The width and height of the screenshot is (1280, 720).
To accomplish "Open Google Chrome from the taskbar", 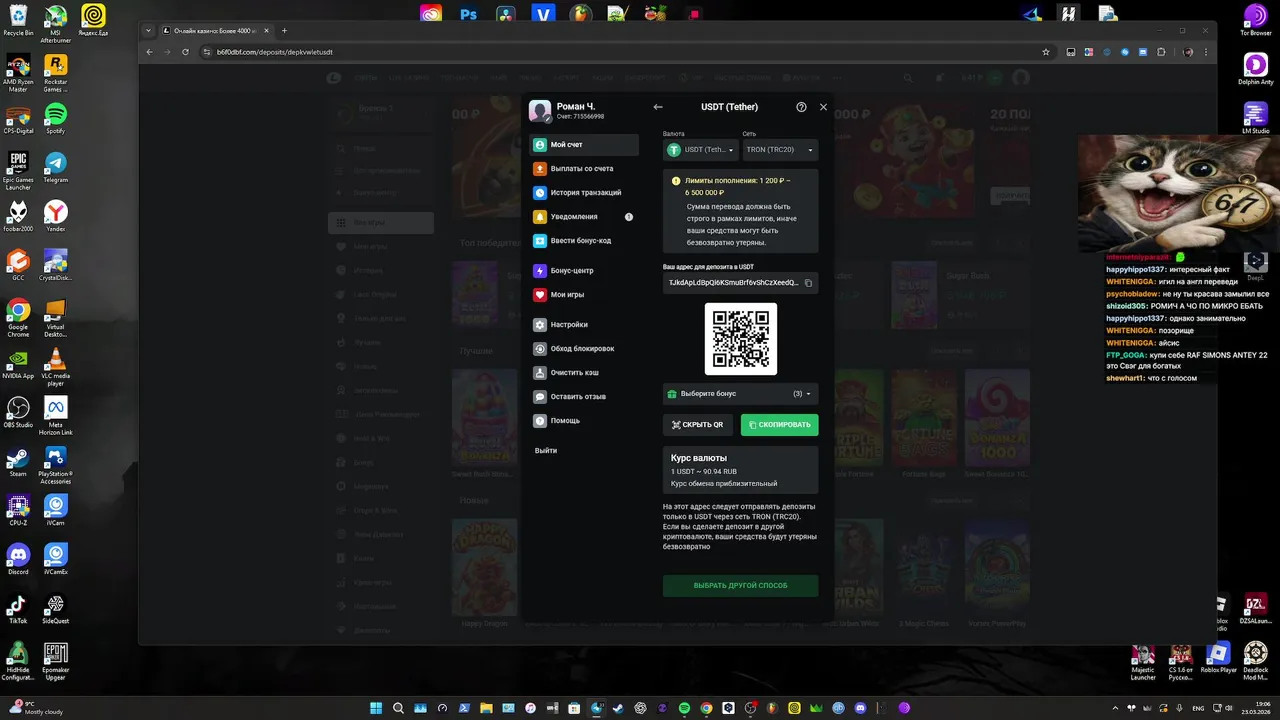I will point(706,708).
